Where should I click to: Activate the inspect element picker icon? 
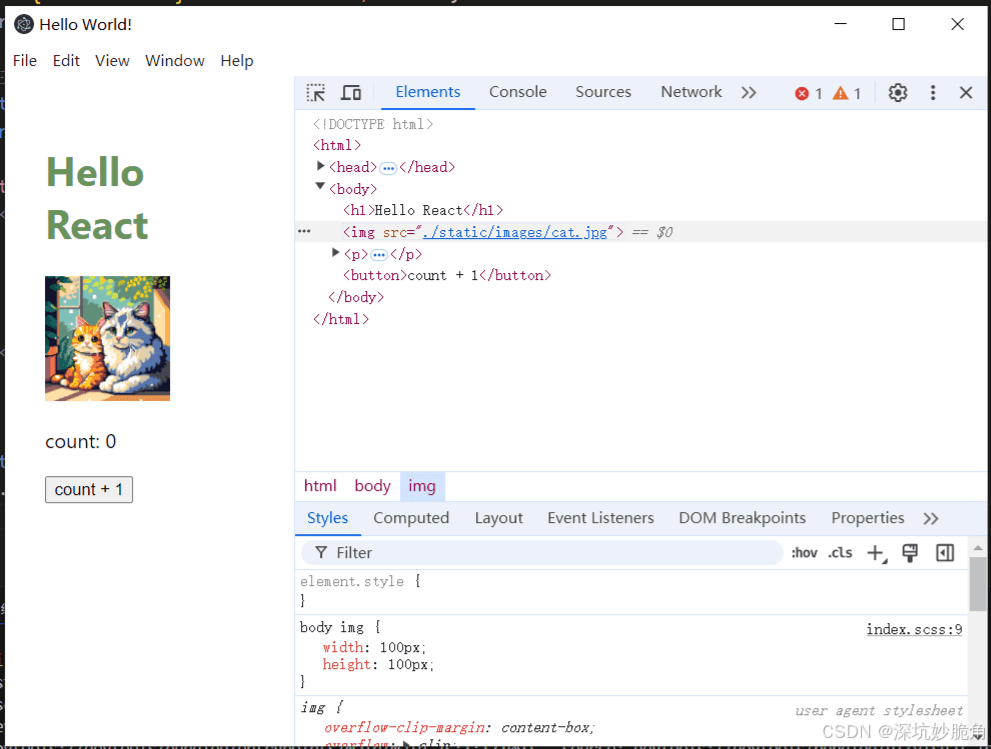316,93
